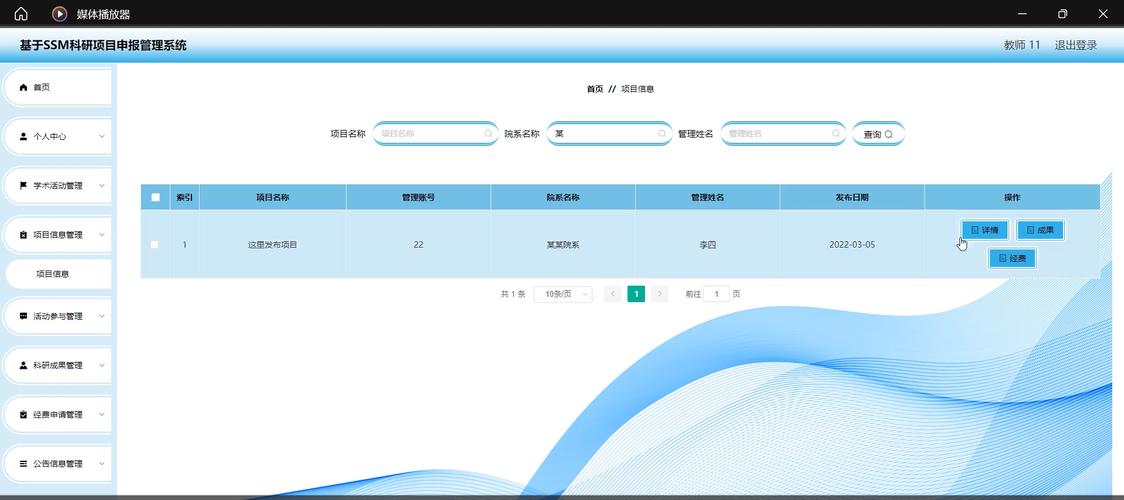Click the home icon in the title bar

[22, 14]
